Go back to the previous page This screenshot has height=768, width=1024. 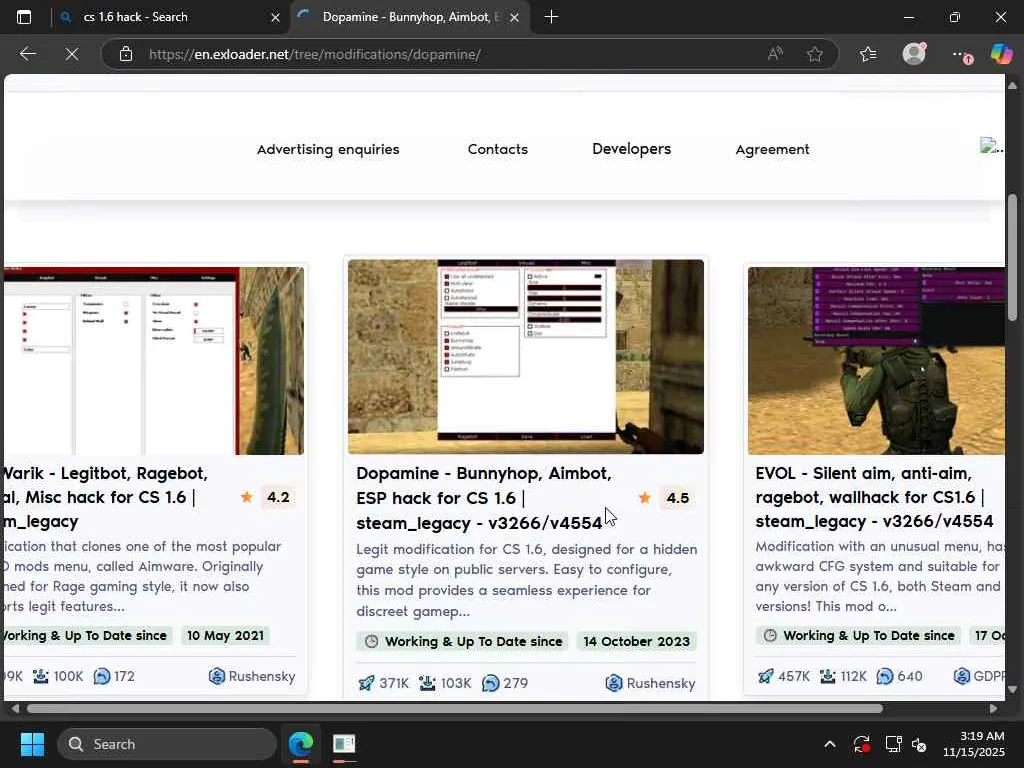(27, 54)
